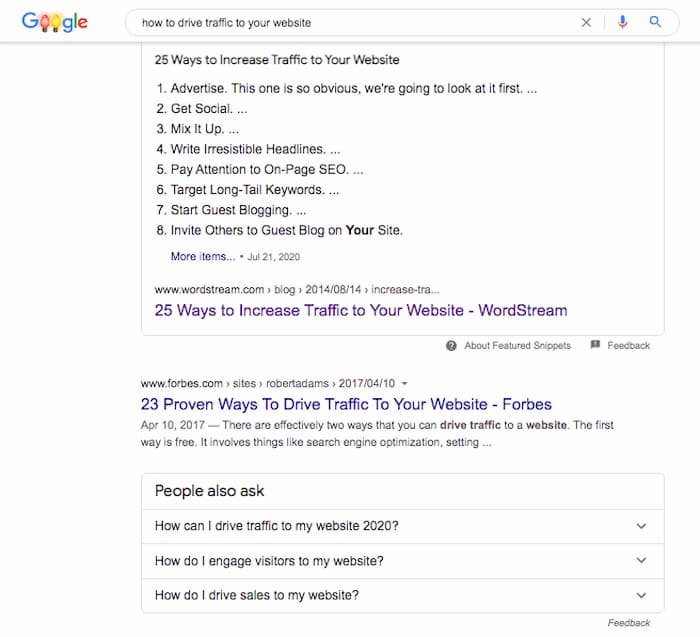
Task: Clear the search query with X icon
Action: 586,22
